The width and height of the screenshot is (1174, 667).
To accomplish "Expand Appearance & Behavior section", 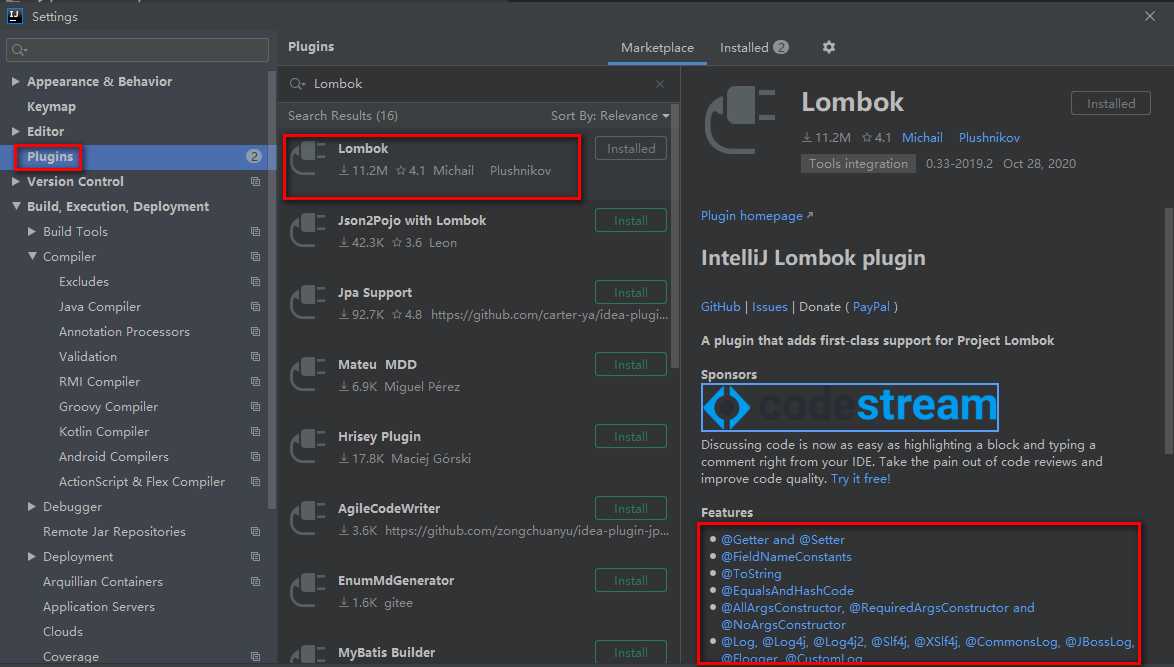I will (16, 82).
